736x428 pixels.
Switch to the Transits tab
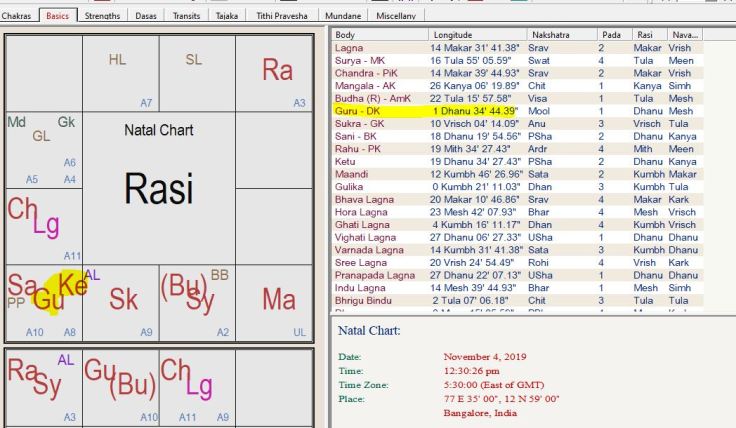point(186,15)
